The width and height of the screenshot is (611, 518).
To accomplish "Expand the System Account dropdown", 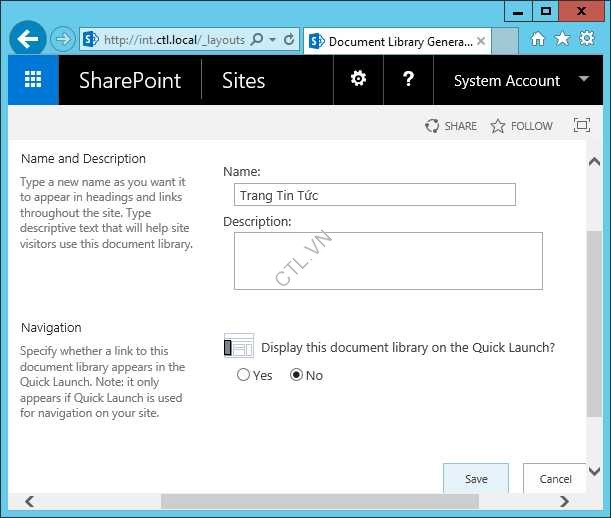I will click(x=584, y=80).
